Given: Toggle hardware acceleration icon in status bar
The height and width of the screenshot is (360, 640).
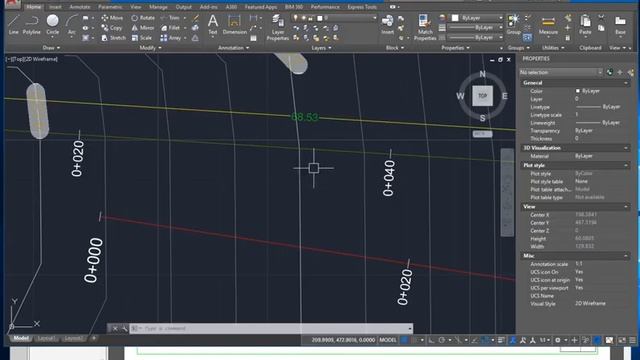Looking at the screenshot, I should point(597,340).
